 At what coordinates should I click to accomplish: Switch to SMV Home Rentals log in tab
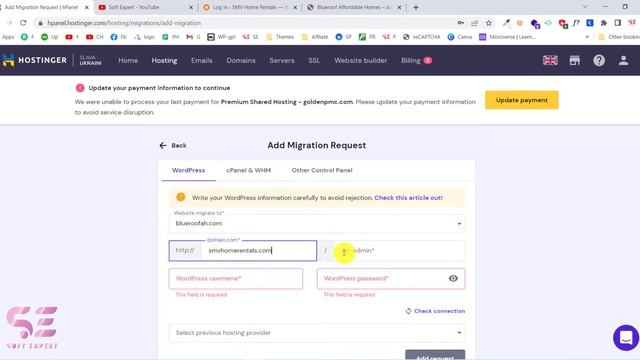[250, 7]
